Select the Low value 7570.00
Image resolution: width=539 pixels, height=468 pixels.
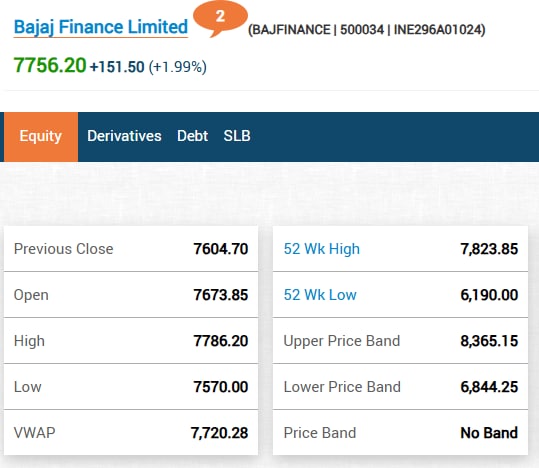coord(221,387)
